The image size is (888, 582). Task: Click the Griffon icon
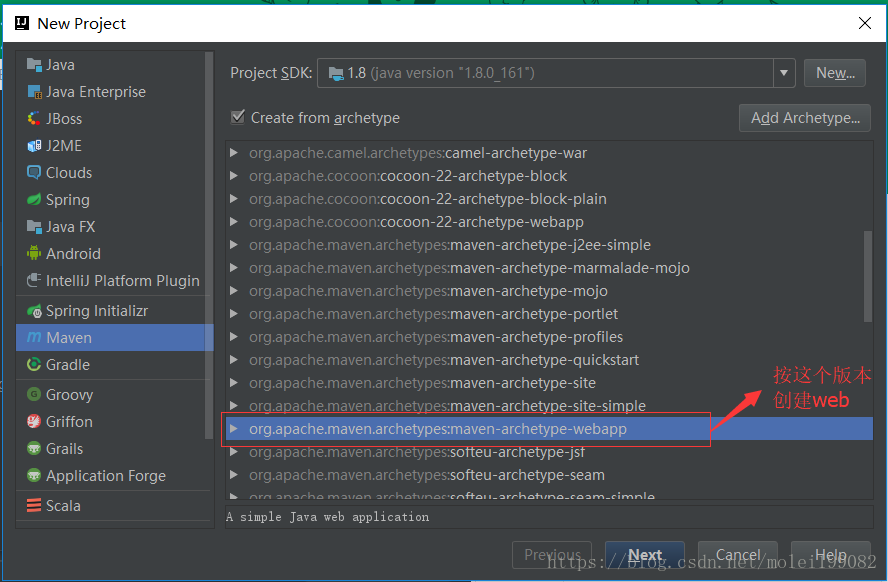[34, 422]
